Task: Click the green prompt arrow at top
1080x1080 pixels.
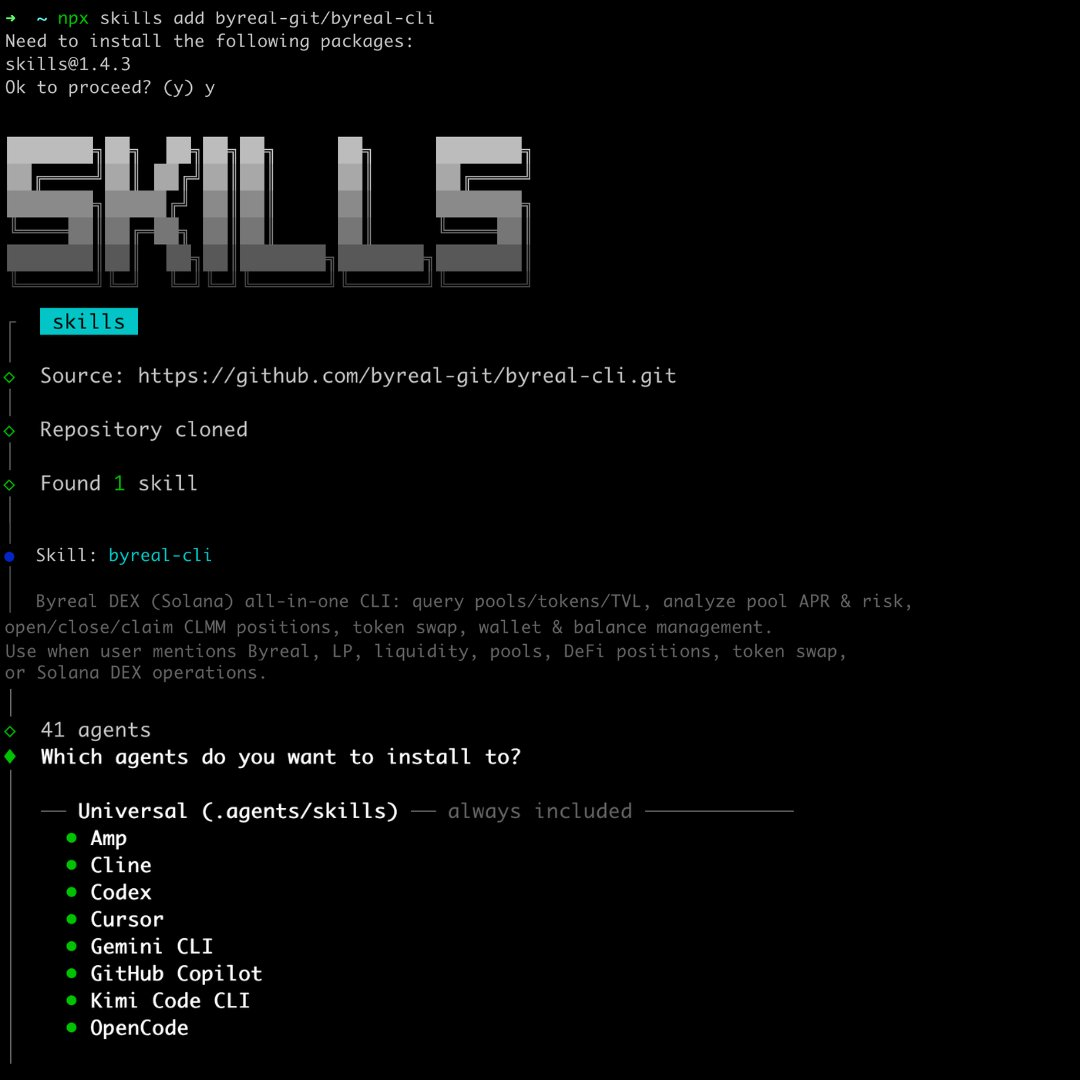Action: click(x=10, y=18)
